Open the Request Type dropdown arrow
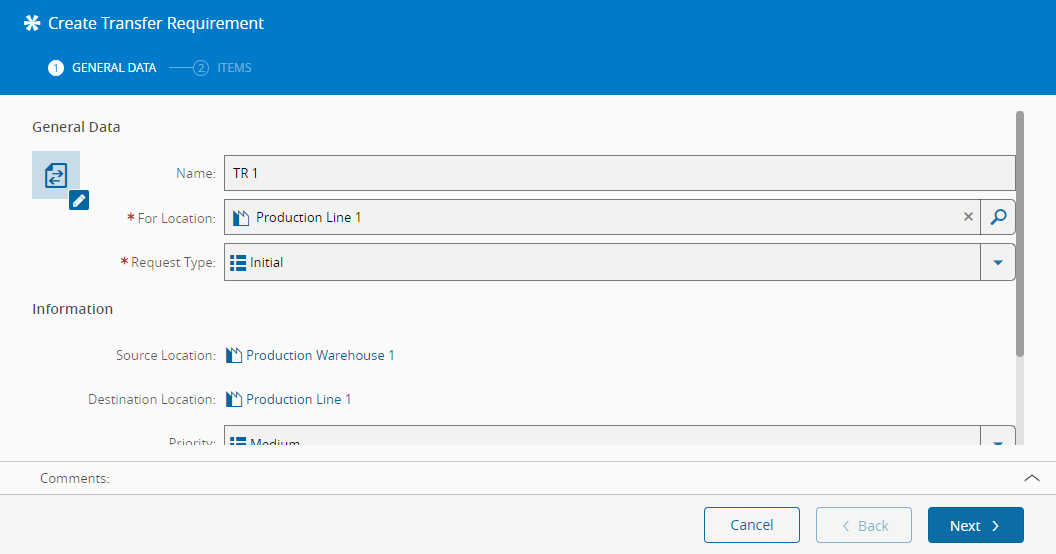Image resolution: width=1056 pixels, height=554 pixels. coord(997,263)
